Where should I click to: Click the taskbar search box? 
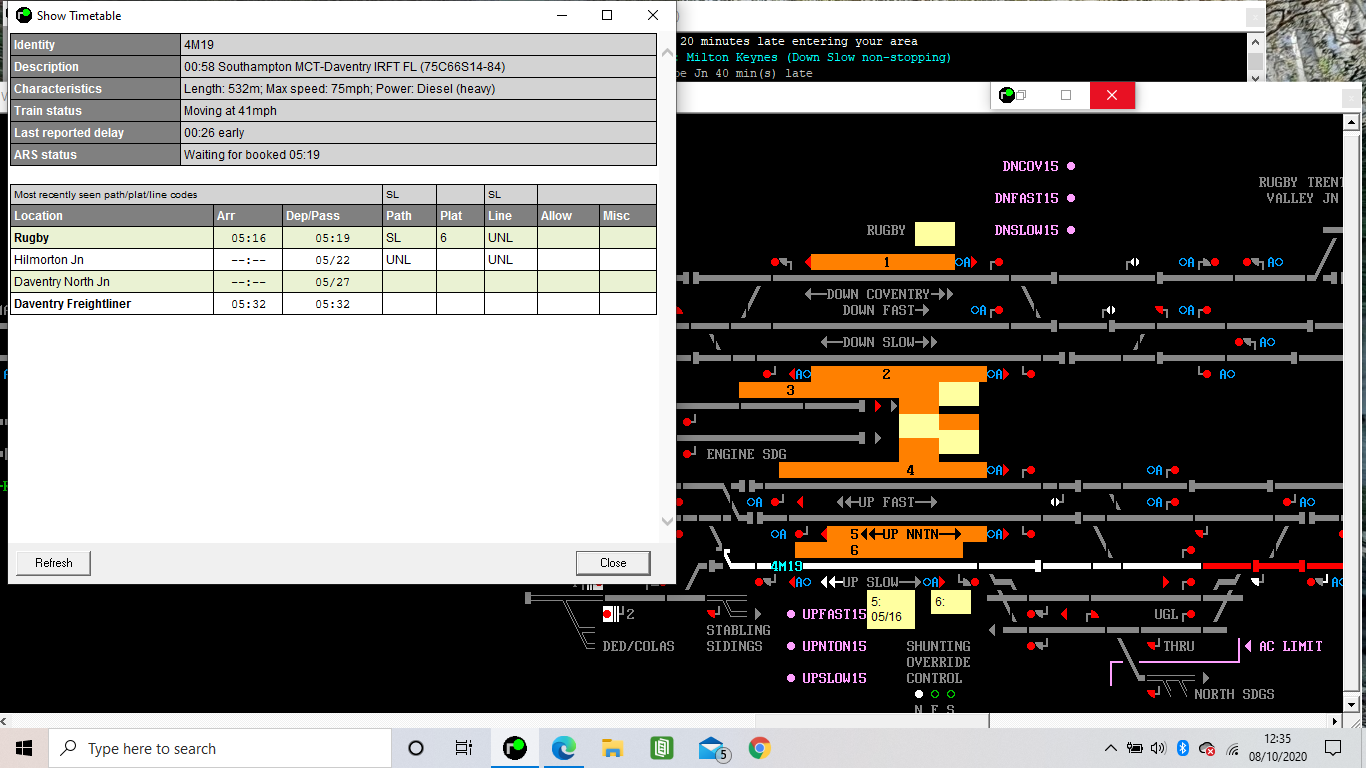coord(220,748)
